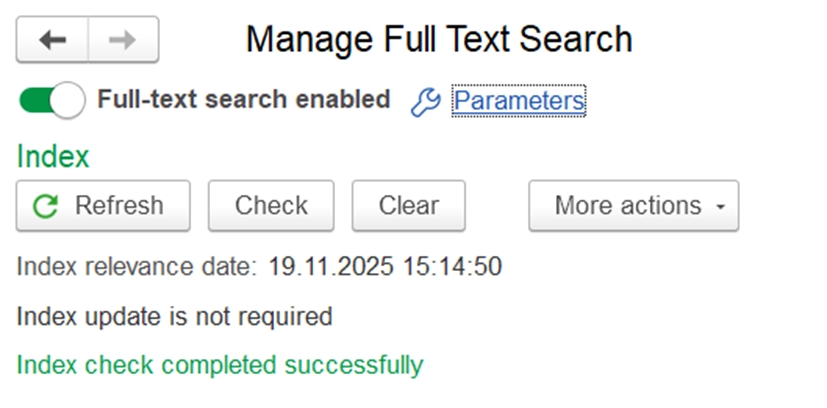Disable the full-text search toggle switch
Screen dimensions: 827x408
pyautogui.click(x=52, y=100)
